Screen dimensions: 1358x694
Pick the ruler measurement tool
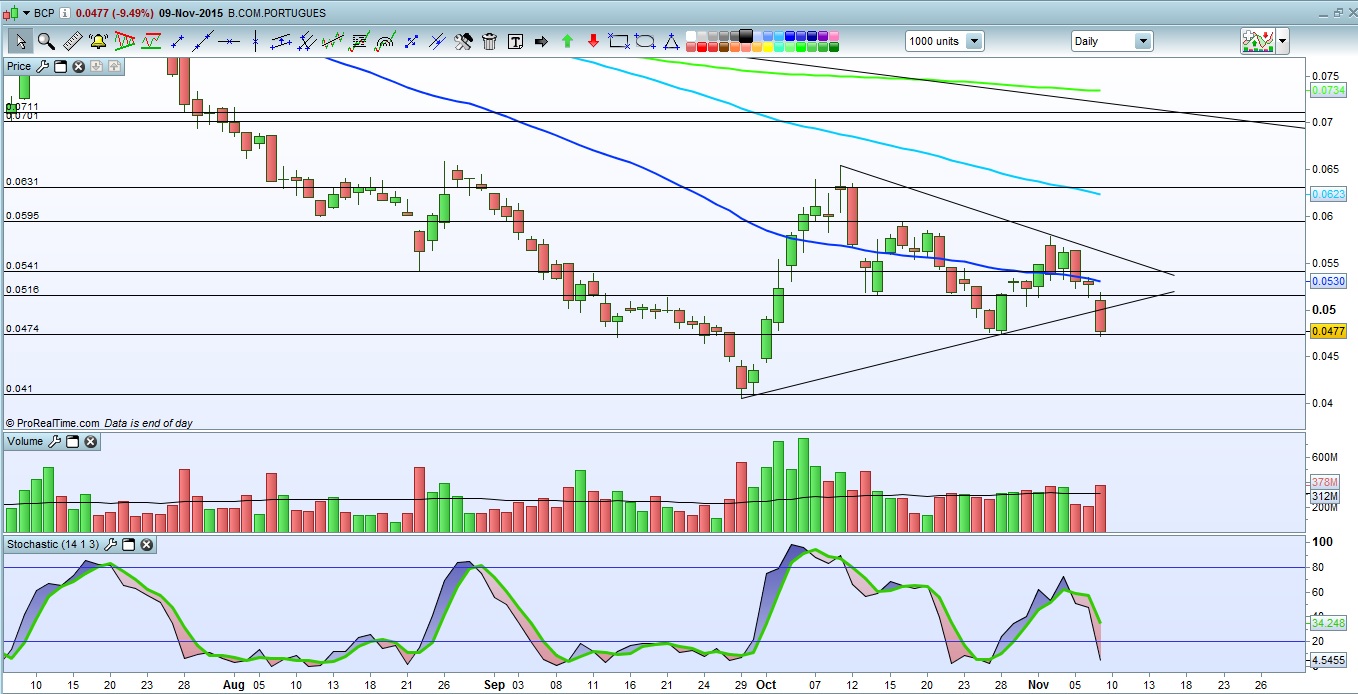(x=72, y=41)
